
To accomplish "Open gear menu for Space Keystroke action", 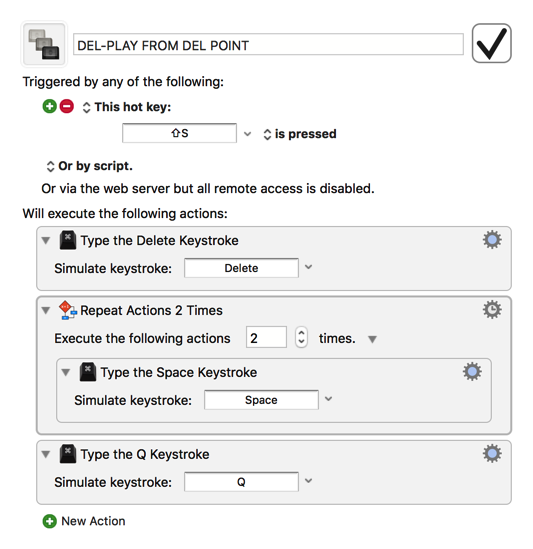I will point(472,371).
